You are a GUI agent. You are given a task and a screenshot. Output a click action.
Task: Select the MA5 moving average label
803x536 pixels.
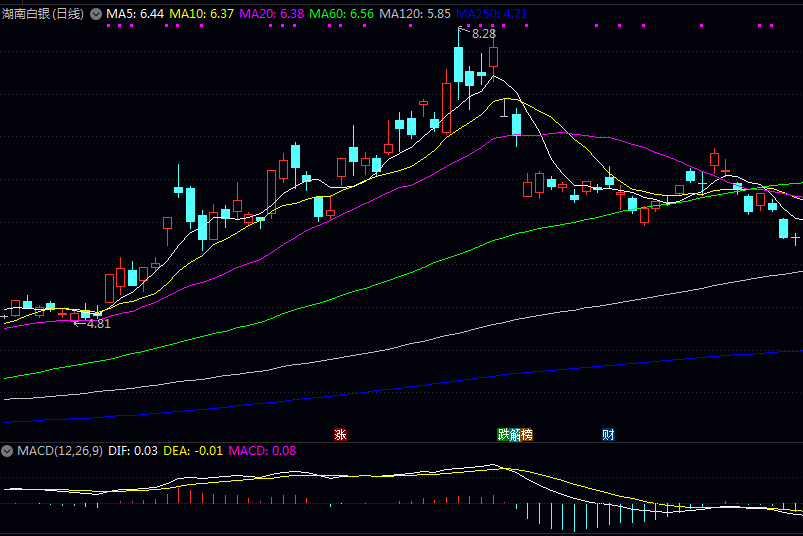click(135, 15)
